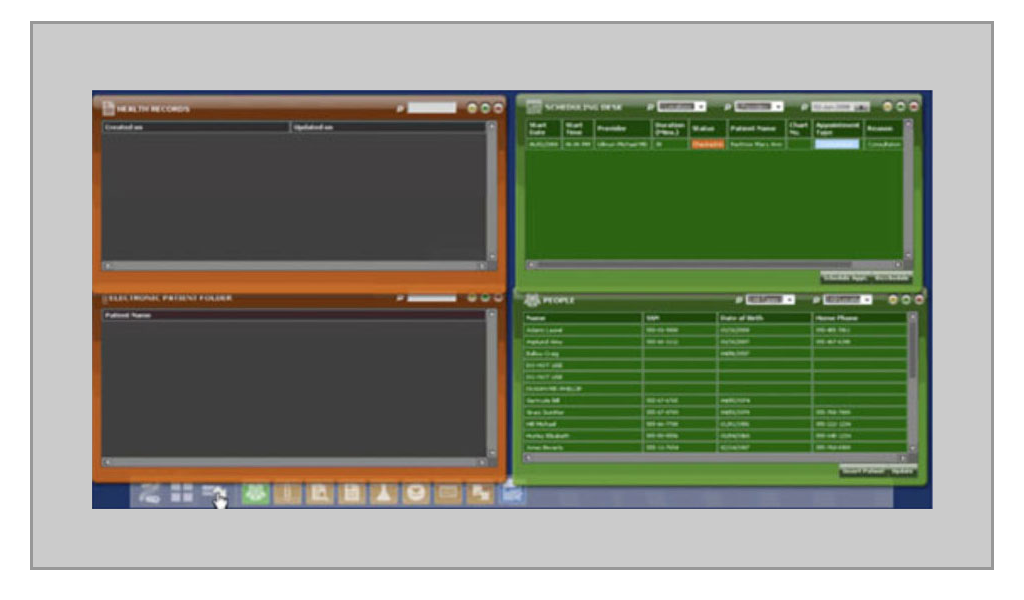
Task: Sort People list by Date of Birth column
Action: pyautogui.click(x=764, y=318)
